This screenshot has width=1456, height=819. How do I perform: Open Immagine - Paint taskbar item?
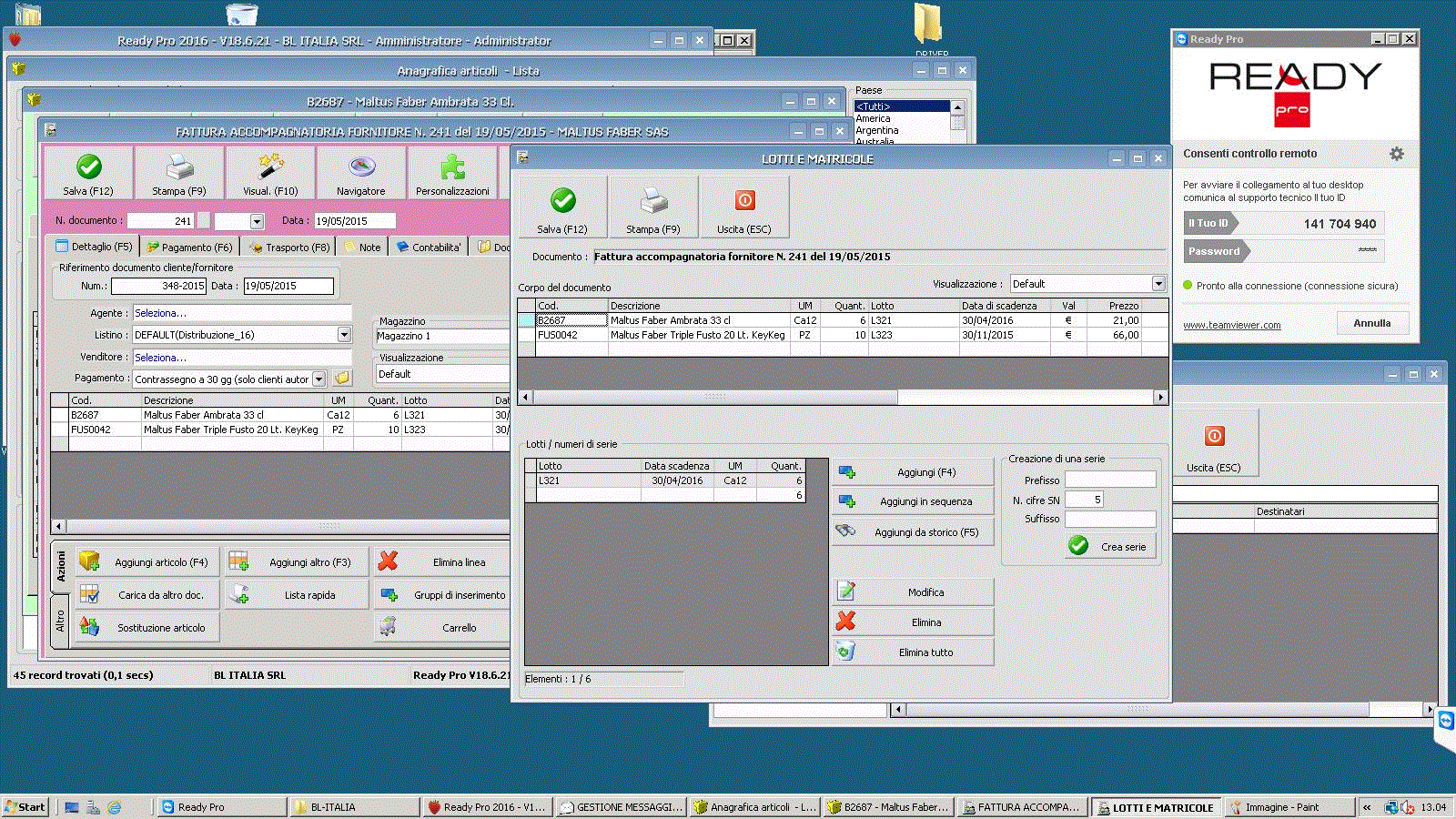tap(1288, 806)
